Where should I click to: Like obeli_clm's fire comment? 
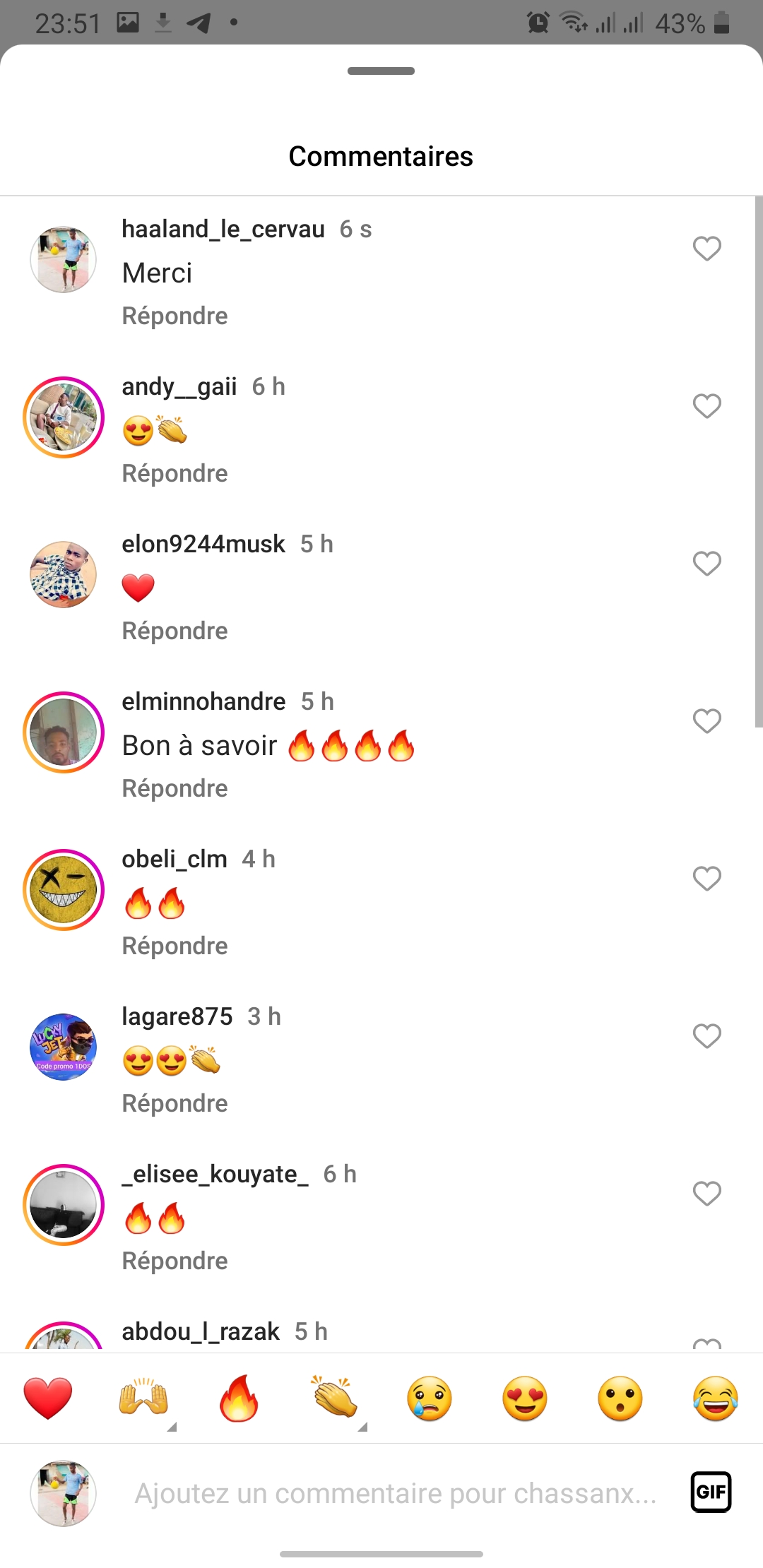[706, 879]
